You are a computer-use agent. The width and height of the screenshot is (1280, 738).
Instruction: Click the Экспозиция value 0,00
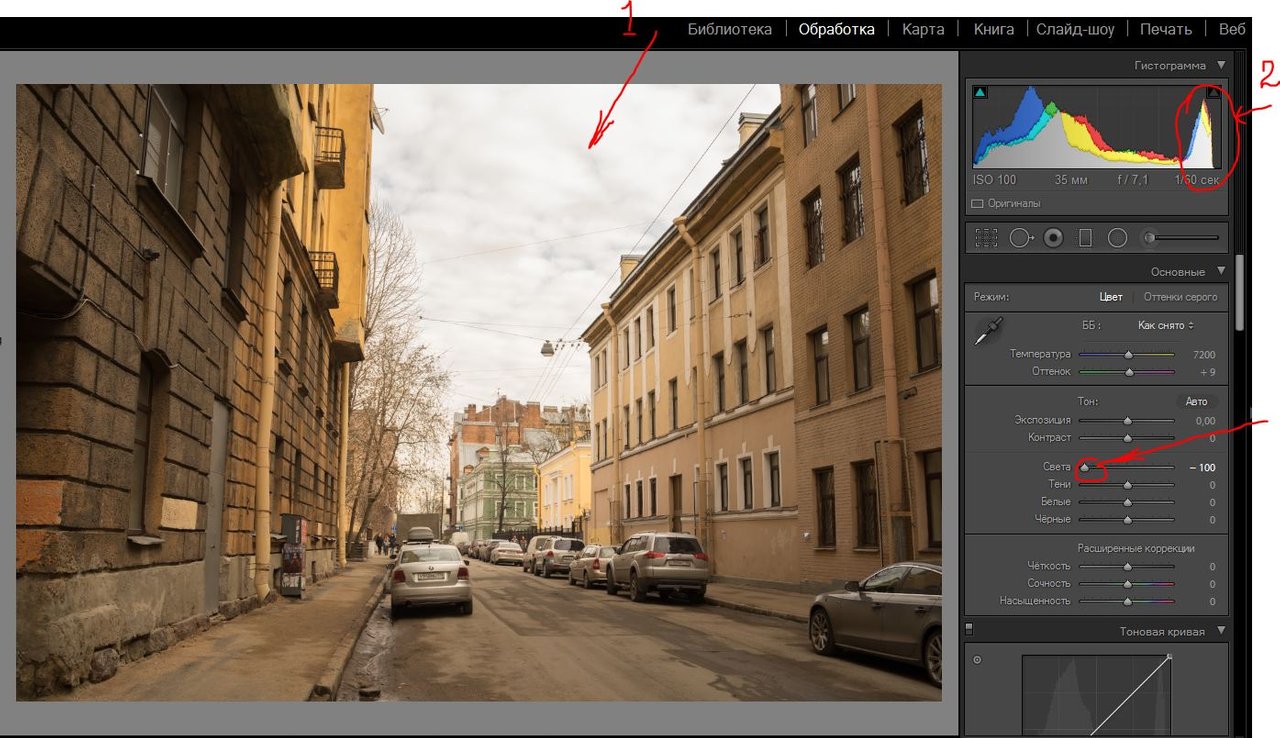click(1205, 421)
